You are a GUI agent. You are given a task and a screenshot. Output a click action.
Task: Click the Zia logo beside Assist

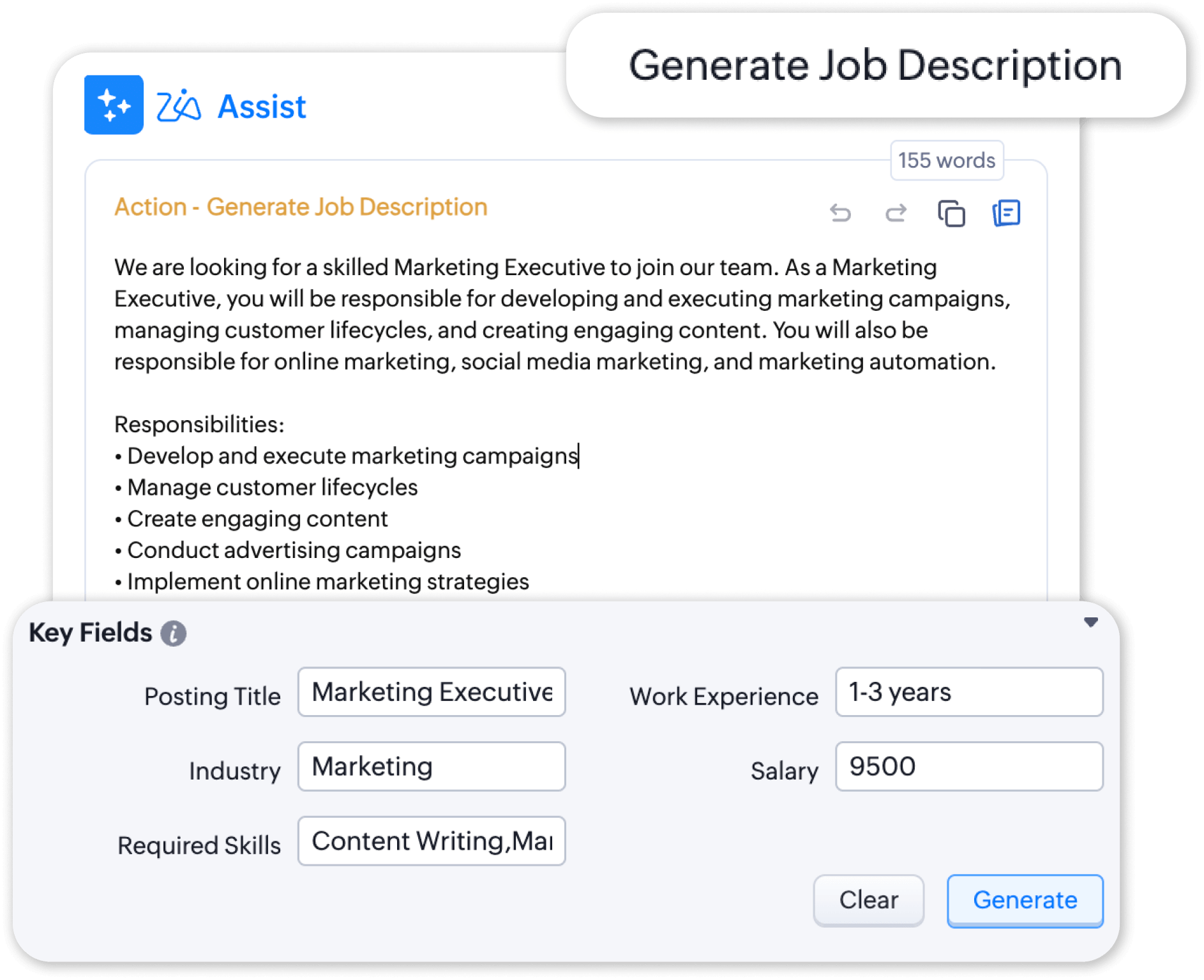pyautogui.click(x=179, y=106)
